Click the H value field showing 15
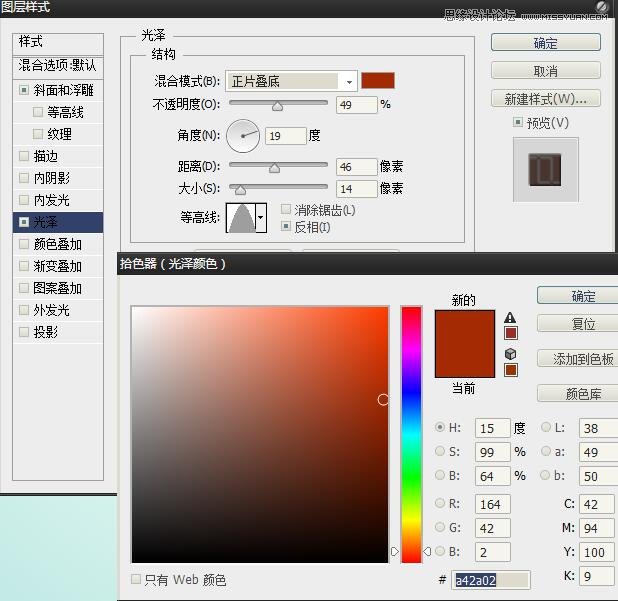 [493, 428]
